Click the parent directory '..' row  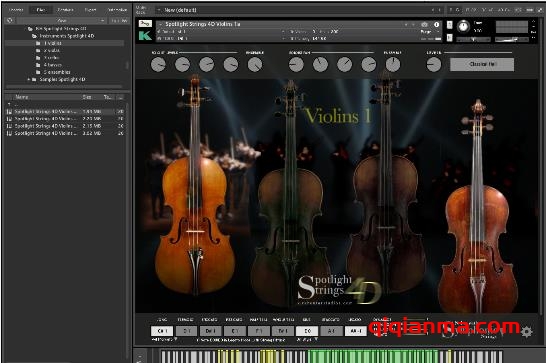(64, 105)
